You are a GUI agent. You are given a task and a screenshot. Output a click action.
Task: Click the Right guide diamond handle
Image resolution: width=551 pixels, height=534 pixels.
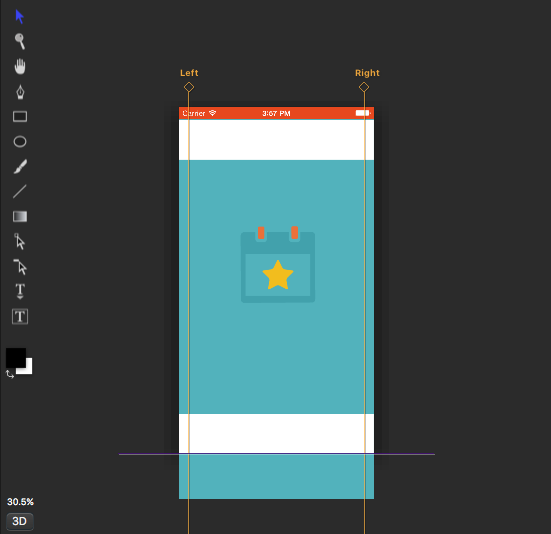(364, 87)
